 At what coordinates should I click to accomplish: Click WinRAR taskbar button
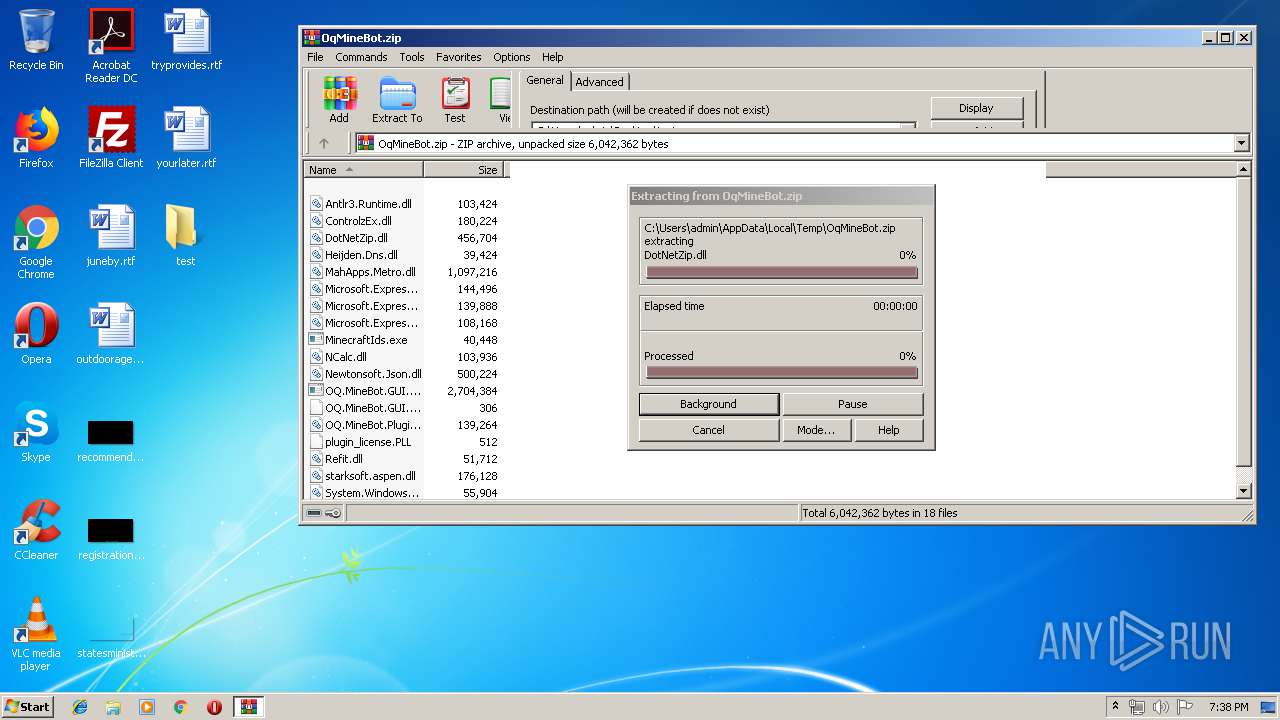click(x=248, y=707)
